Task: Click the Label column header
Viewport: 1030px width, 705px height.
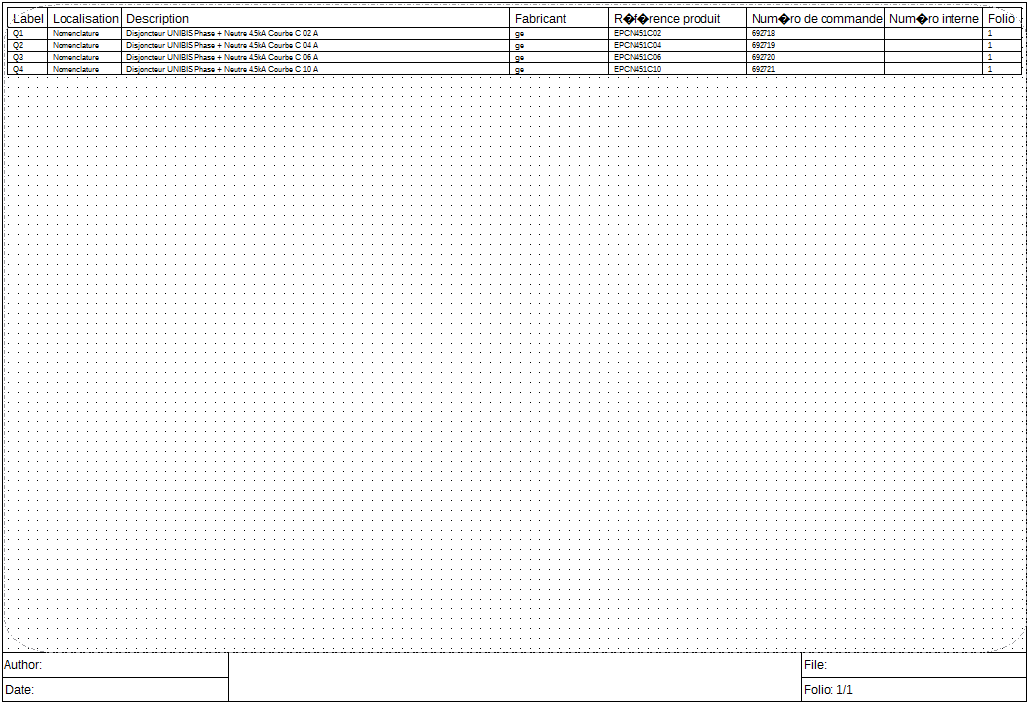Action: pos(28,19)
